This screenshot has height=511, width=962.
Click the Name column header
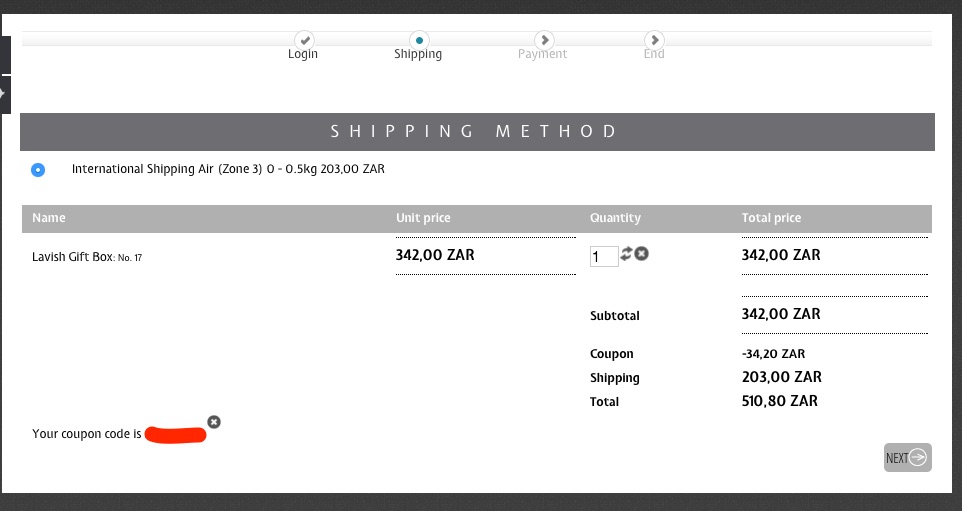(49, 218)
